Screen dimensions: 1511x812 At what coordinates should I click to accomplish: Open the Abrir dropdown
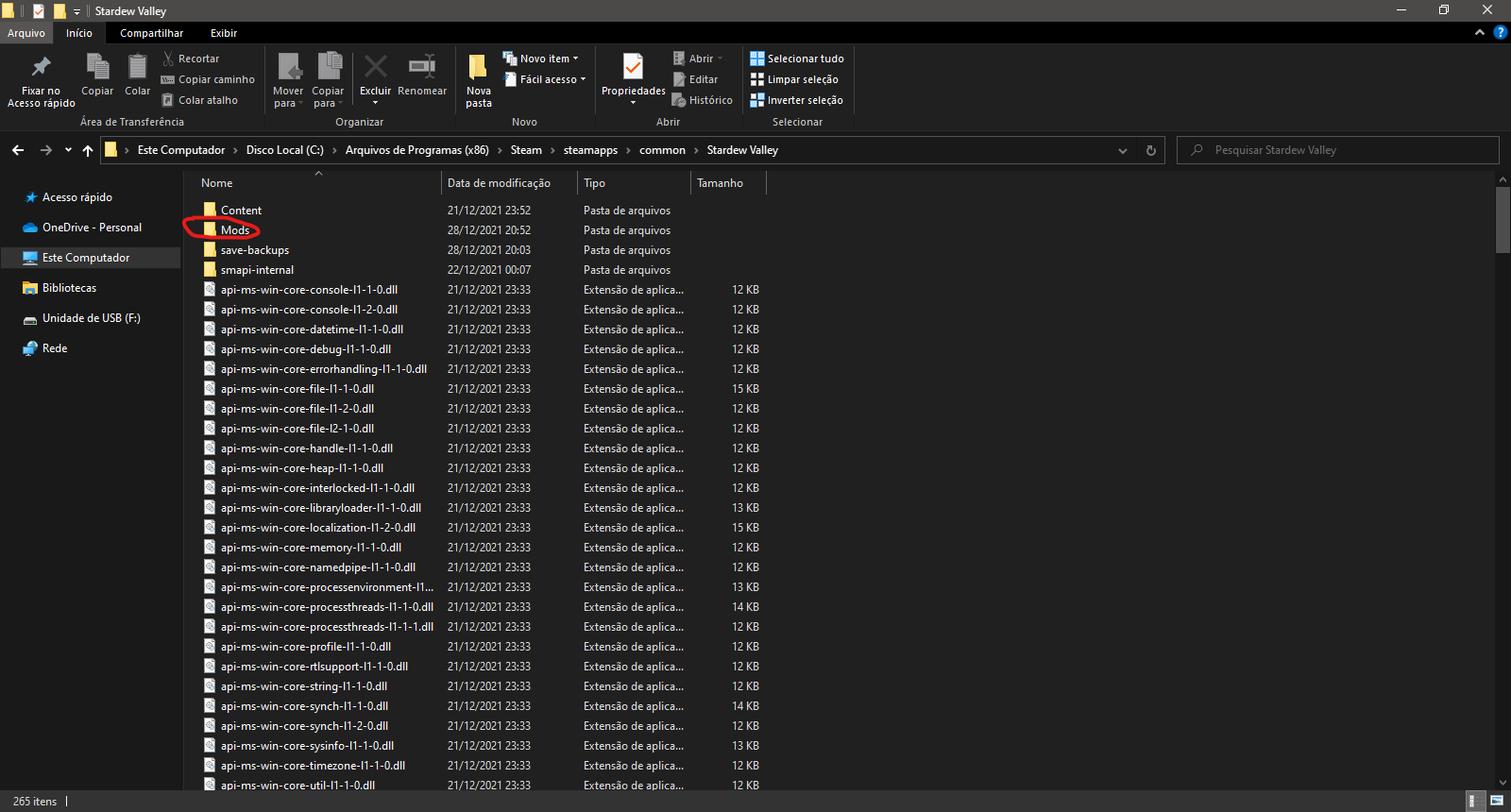pos(698,59)
